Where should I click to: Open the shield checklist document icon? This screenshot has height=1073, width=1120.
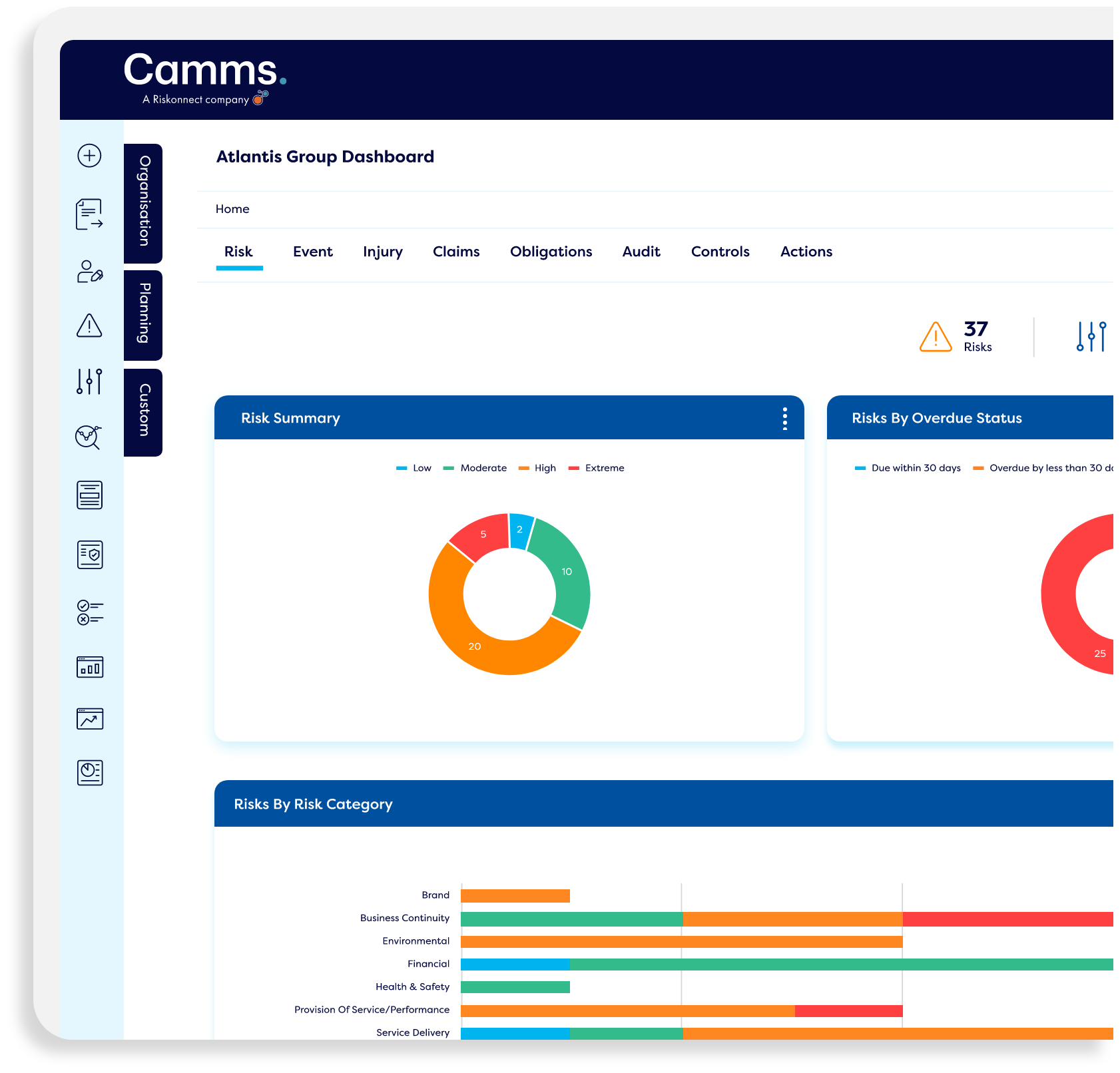[90, 554]
